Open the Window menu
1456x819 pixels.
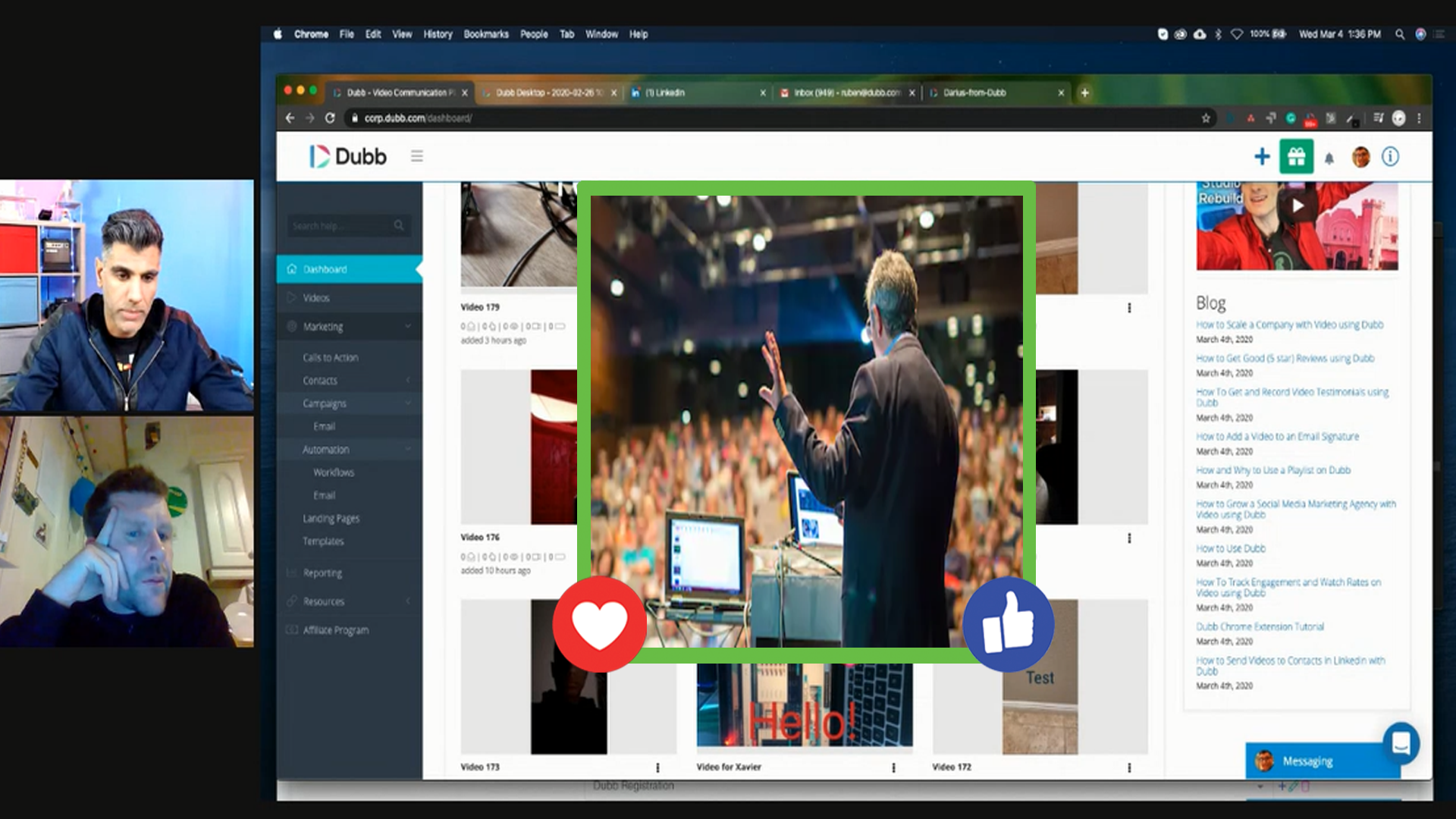pyautogui.click(x=601, y=34)
